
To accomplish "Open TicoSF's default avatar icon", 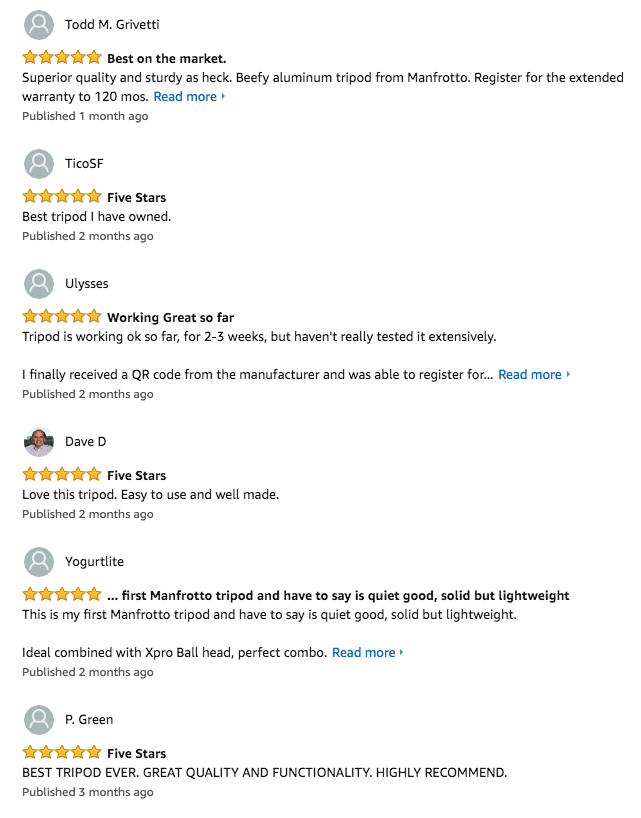I will (x=39, y=164).
